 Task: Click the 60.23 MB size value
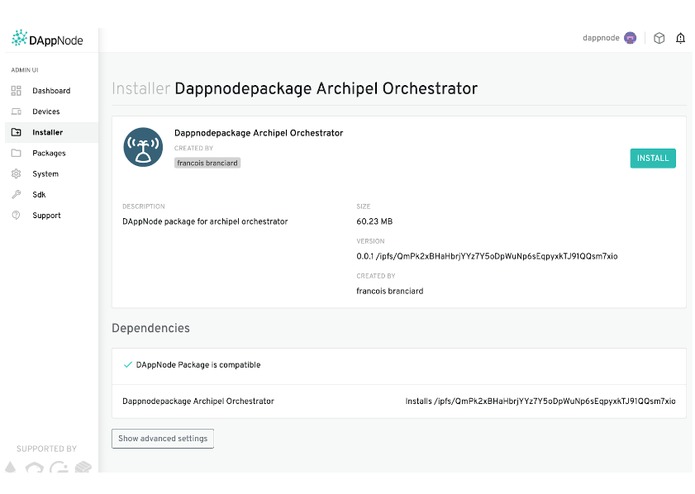click(x=375, y=222)
